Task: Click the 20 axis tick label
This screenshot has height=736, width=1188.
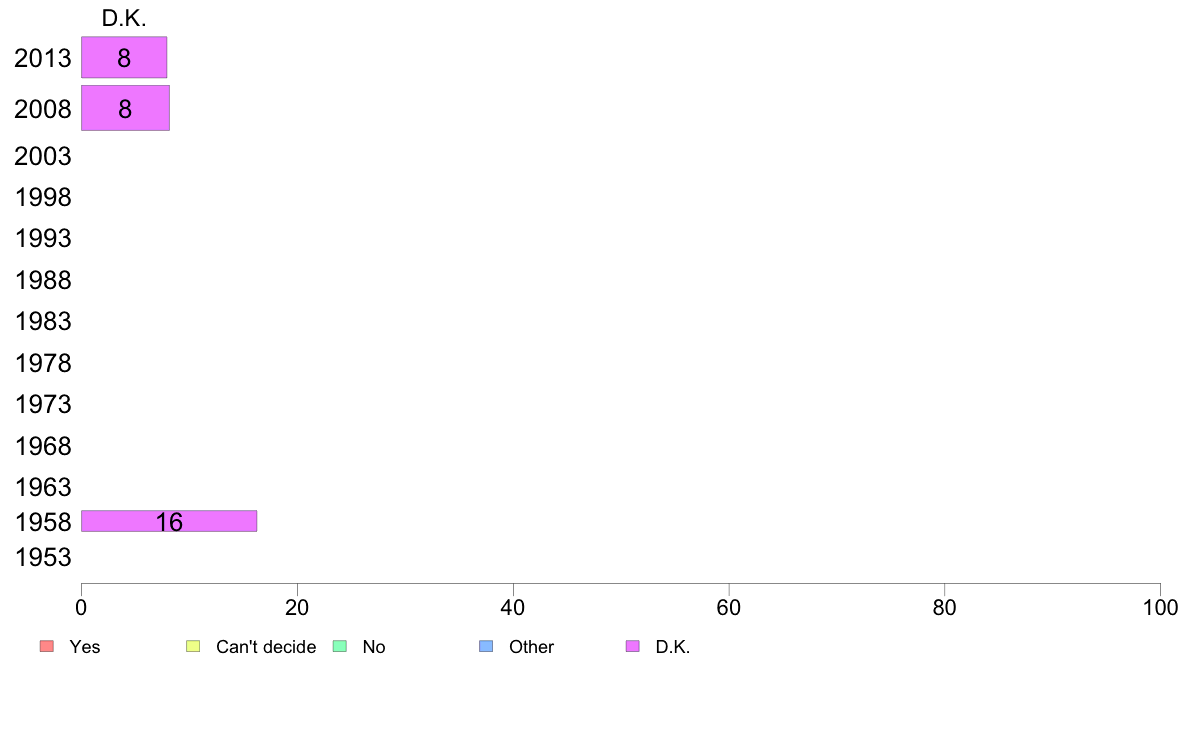Action: pyautogui.click(x=297, y=607)
